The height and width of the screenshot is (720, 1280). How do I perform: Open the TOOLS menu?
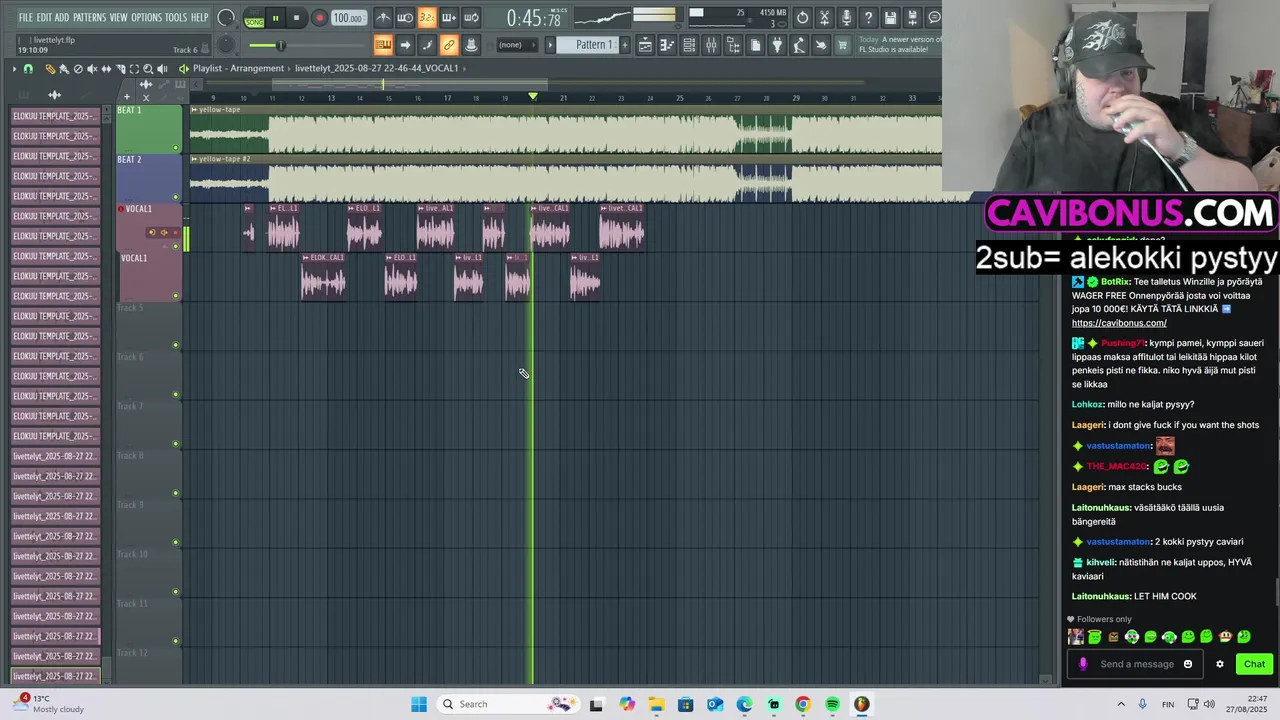175,18
